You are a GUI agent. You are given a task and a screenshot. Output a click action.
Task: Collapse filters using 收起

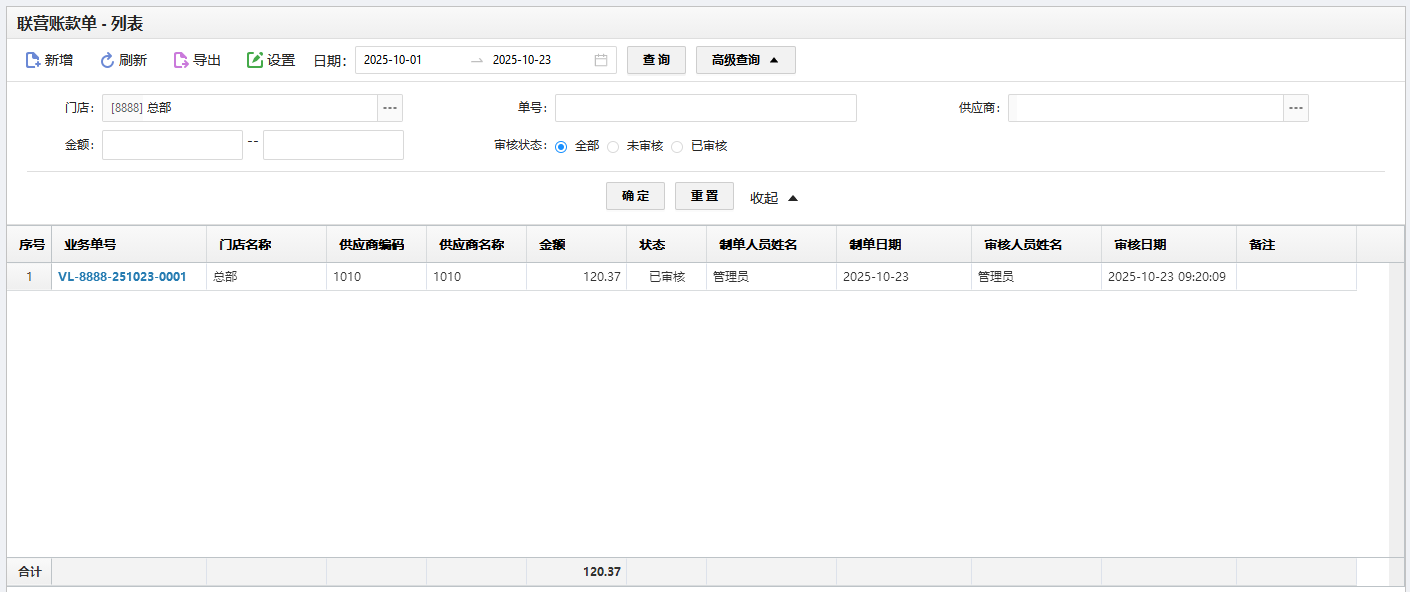point(774,198)
